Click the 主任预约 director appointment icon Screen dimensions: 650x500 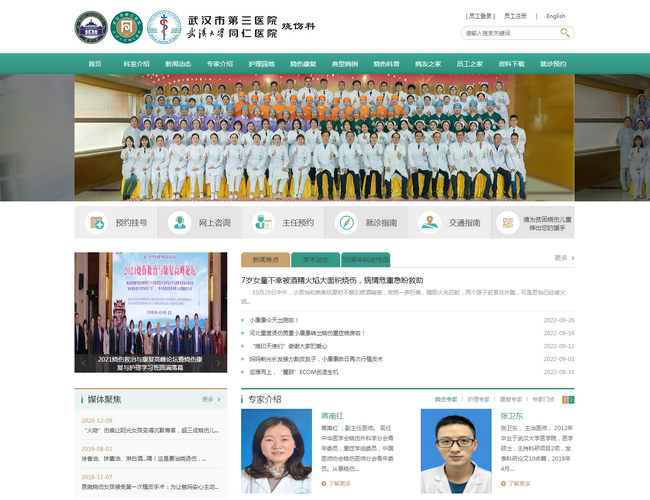[264, 223]
